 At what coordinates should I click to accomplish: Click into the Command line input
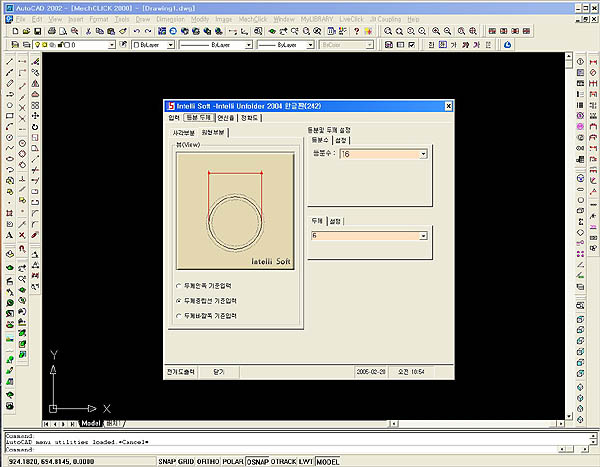[x=281, y=449]
